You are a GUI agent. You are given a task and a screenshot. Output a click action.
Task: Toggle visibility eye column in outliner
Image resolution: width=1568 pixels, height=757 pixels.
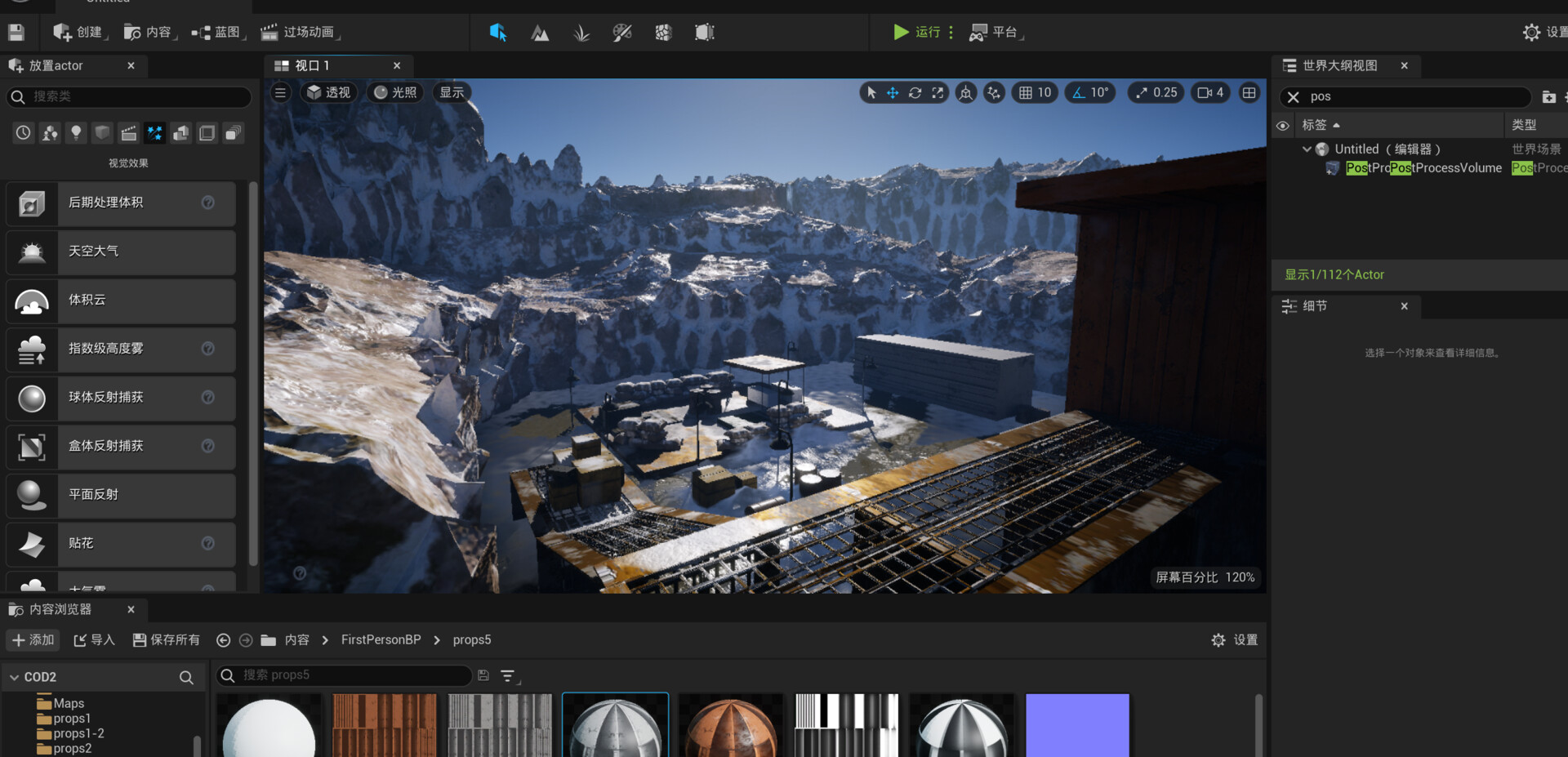coord(1283,125)
